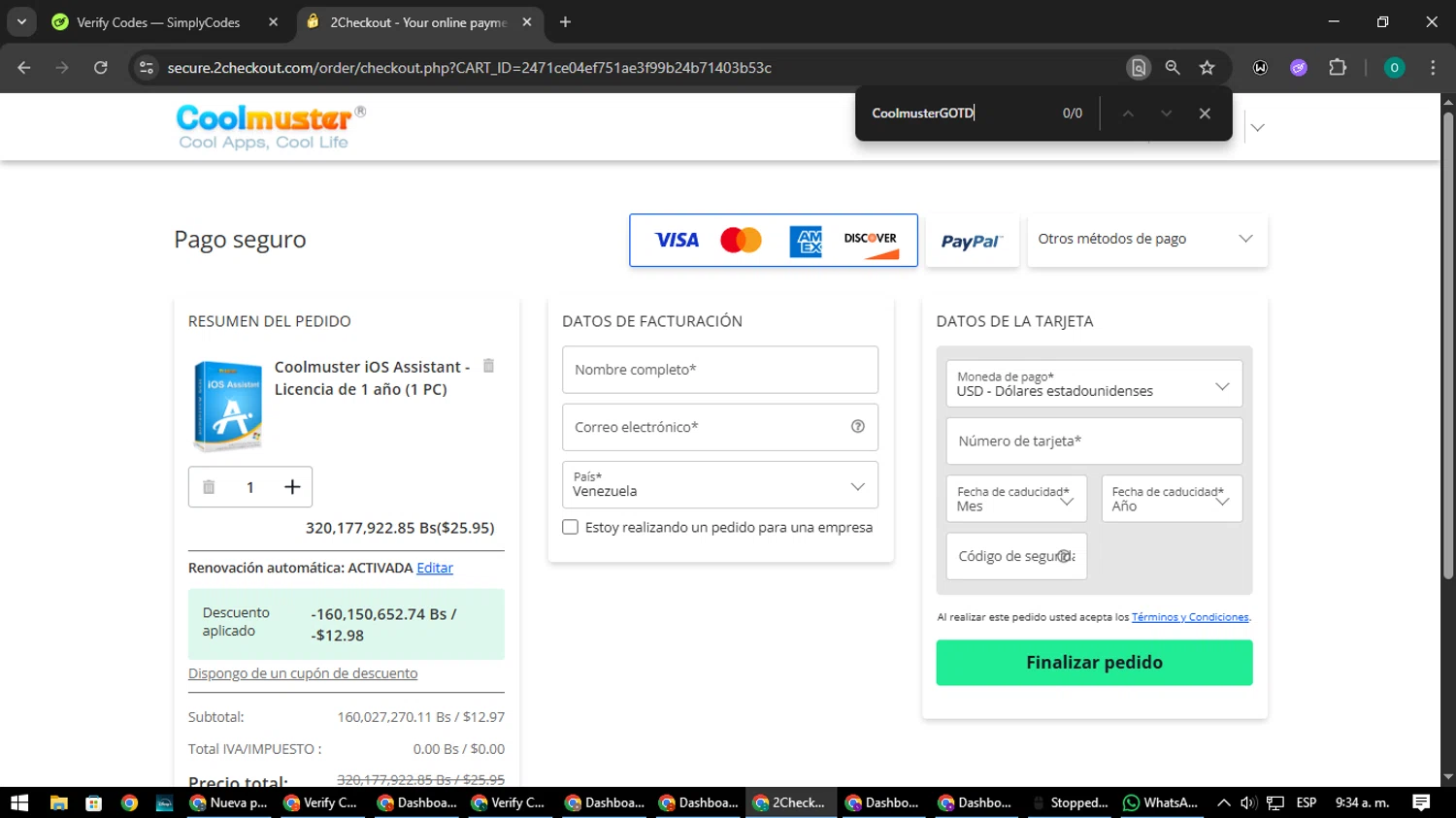Viewport: 1456px width, 818px height.
Task: Open Moneda de pago currency dropdown
Action: pyautogui.click(x=1094, y=384)
